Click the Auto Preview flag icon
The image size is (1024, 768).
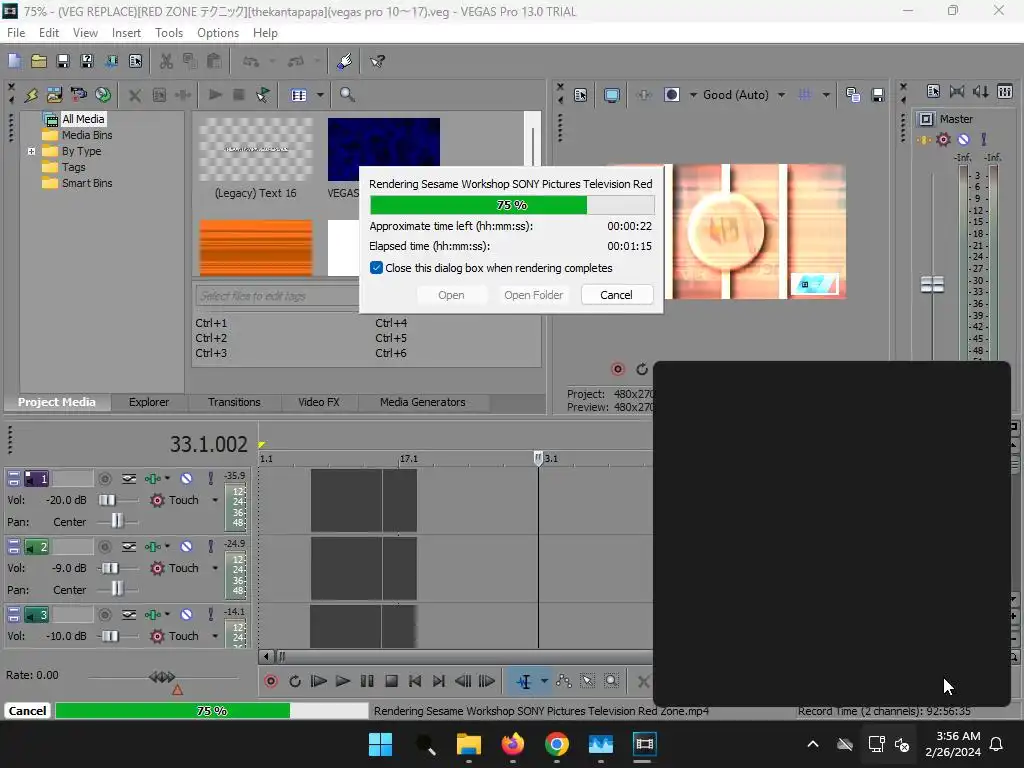[263, 95]
